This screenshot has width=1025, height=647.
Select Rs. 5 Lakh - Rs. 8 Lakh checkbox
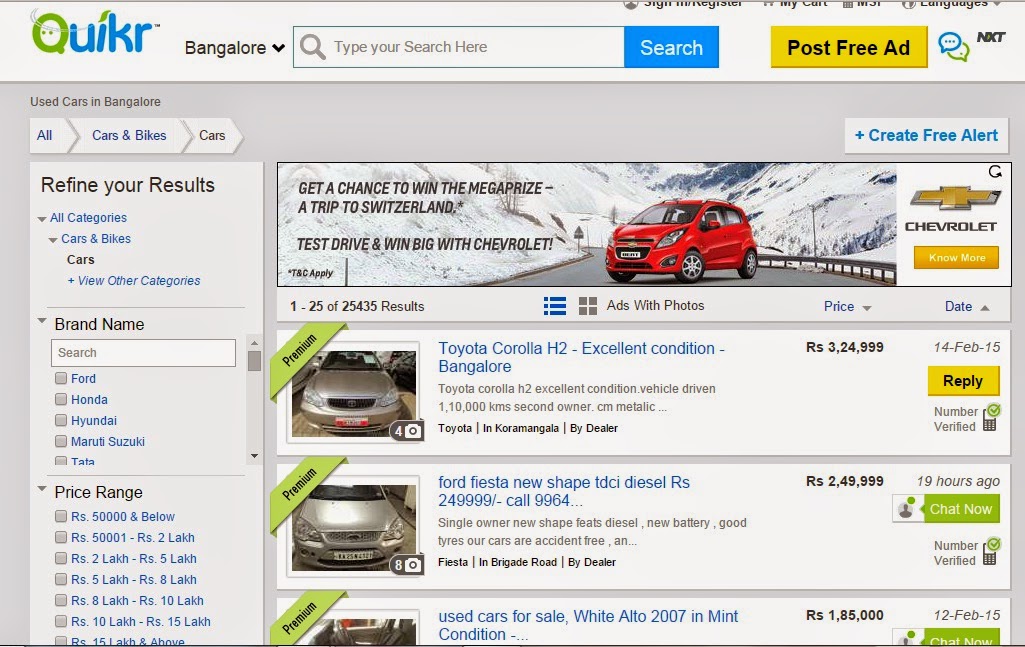pos(61,579)
